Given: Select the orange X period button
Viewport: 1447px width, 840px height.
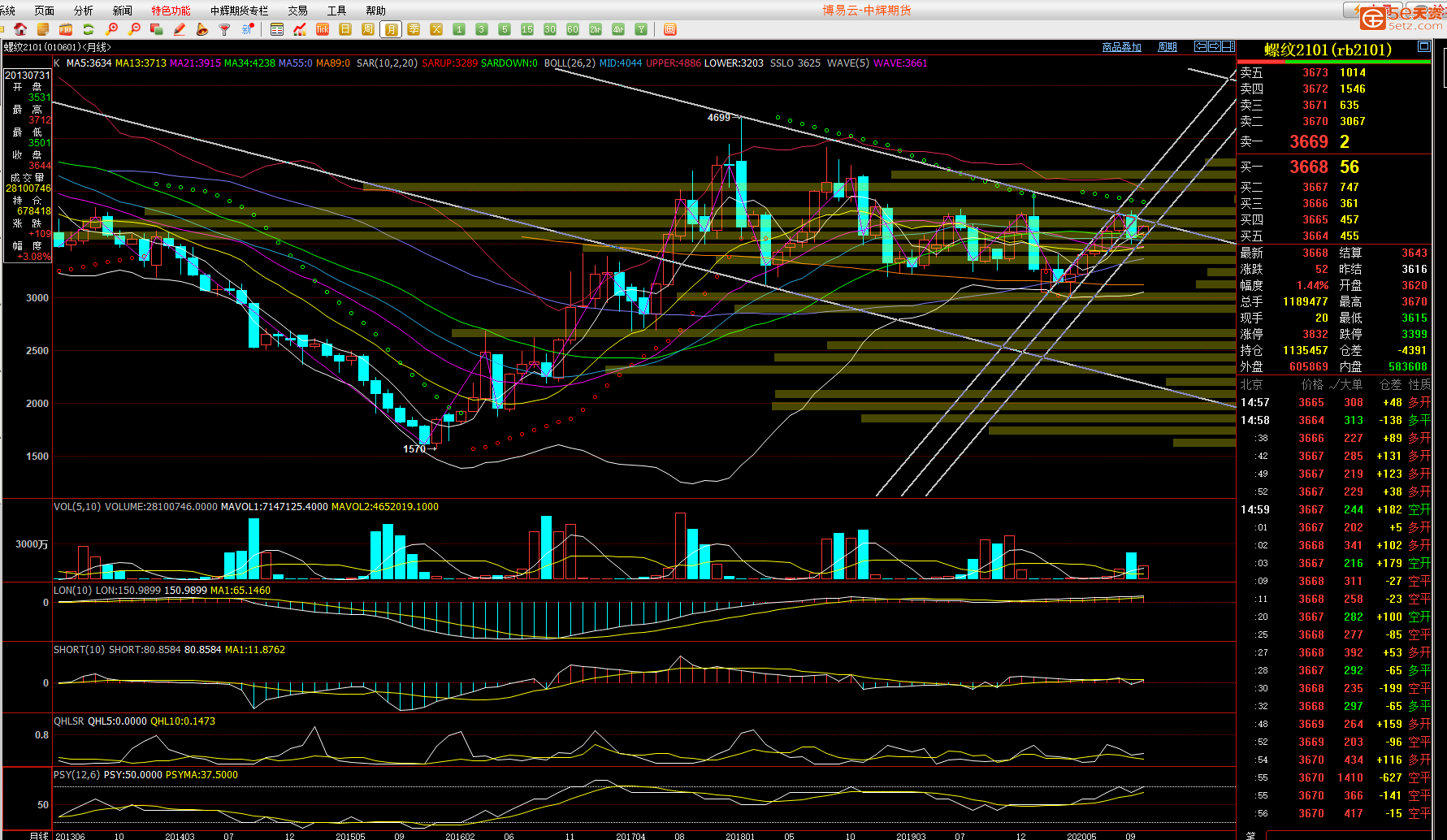Looking at the screenshot, I should coord(436,29).
